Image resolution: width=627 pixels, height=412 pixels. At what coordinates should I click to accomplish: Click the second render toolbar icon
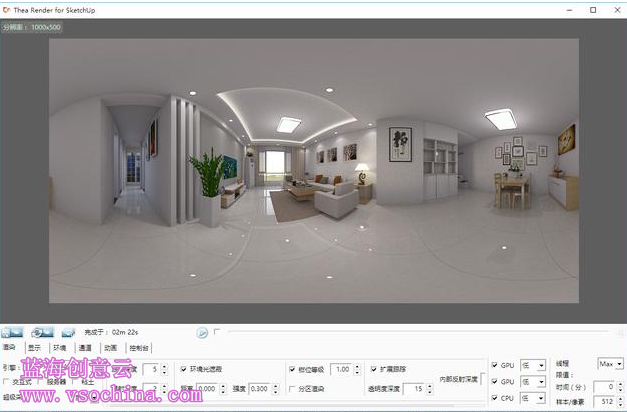click(x=42, y=331)
